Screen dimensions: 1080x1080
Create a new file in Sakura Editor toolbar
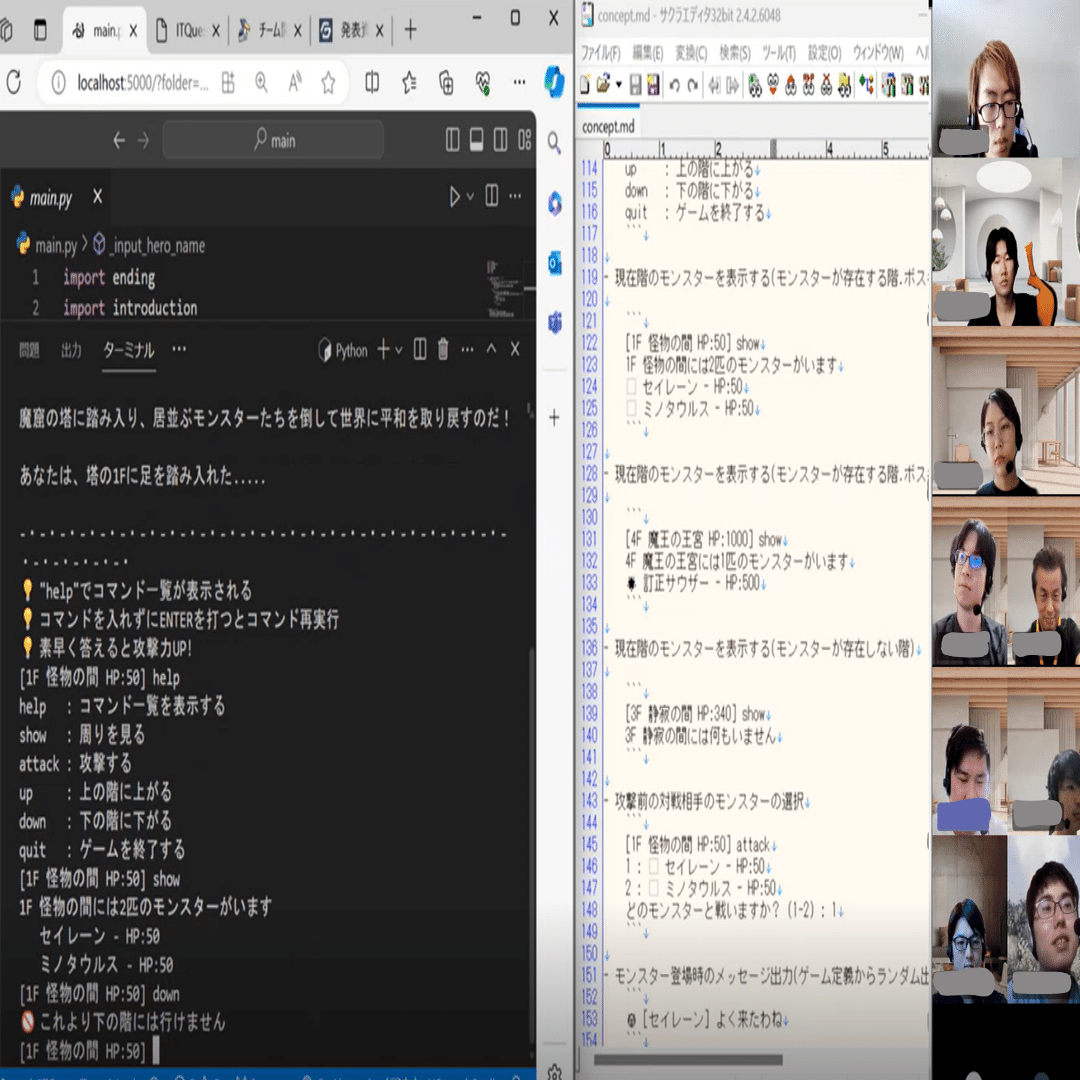585,84
